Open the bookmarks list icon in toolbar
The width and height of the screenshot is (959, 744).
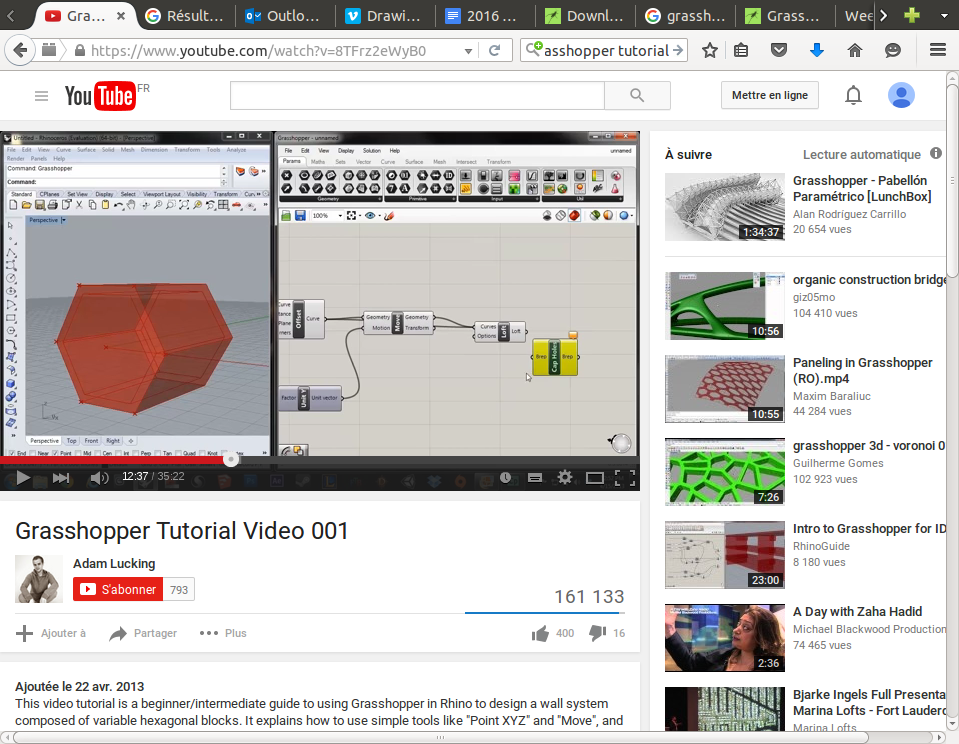[x=741, y=50]
